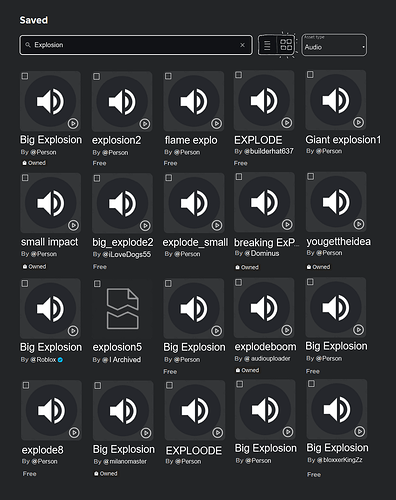Play preview of explode8 audio
This screenshot has height=500, width=396.
(74, 433)
